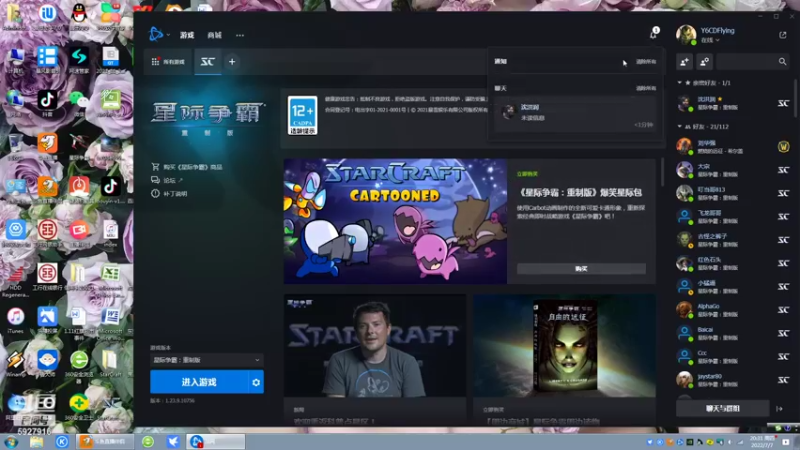Image resolution: width=800 pixels, height=450 pixels.
Task: Click the Battle.net taskbar button
Action: (216, 441)
